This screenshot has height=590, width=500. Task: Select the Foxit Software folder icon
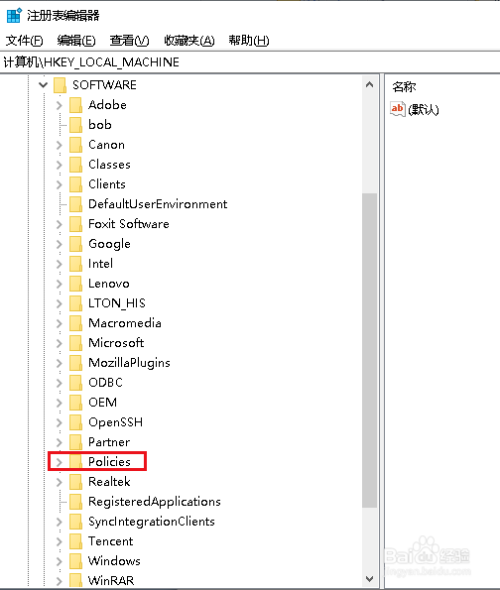coord(76,224)
